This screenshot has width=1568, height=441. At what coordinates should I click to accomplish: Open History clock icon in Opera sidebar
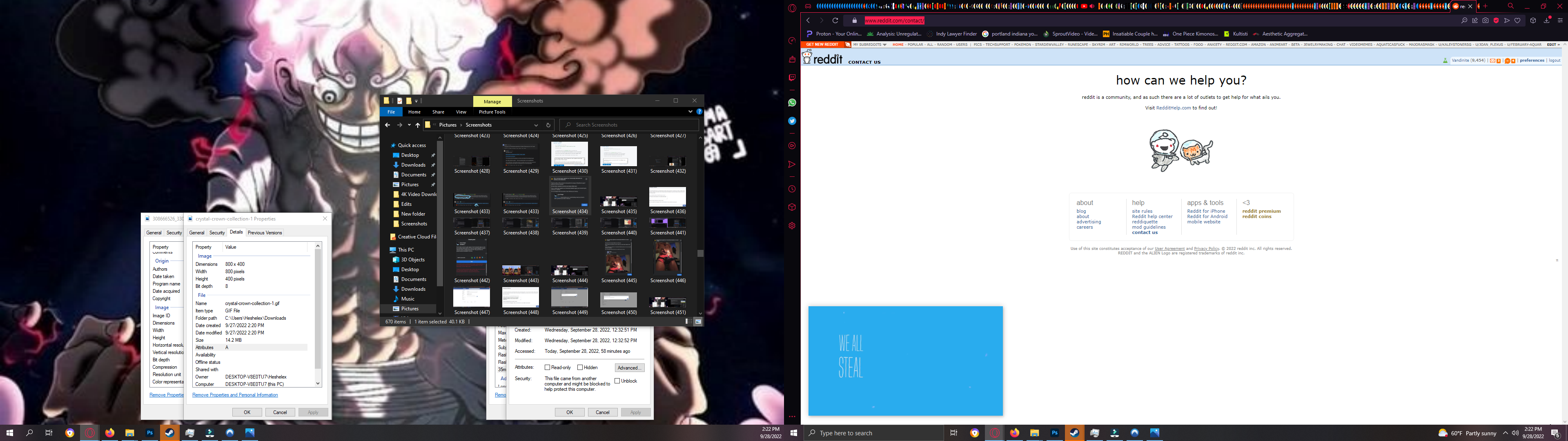click(x=792, y=189)
